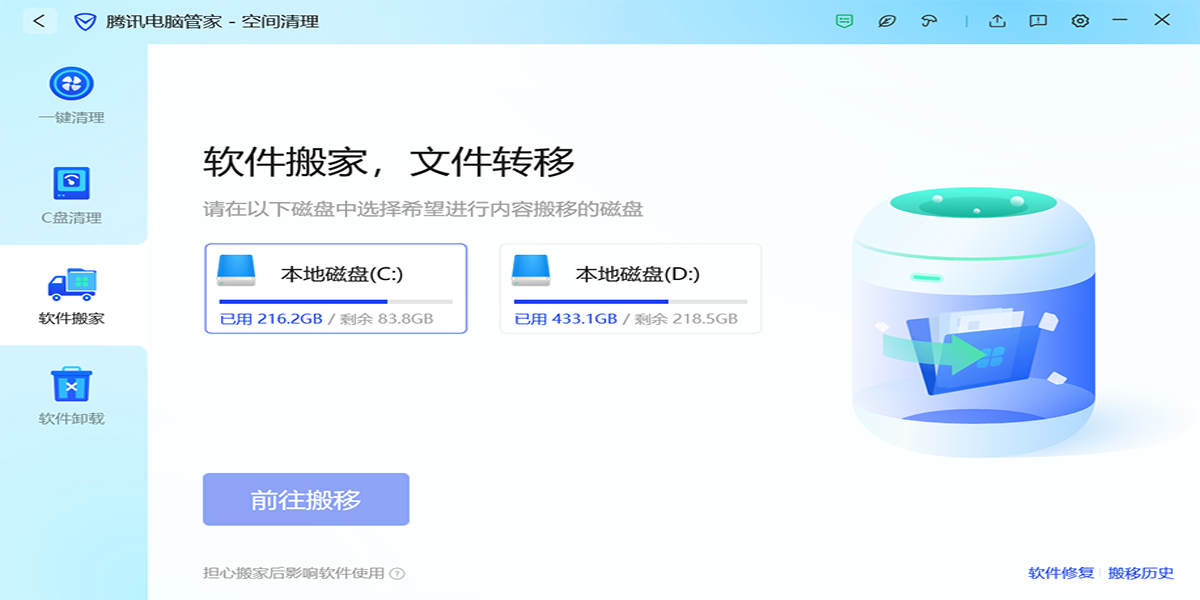Open the share/upload icon
Screen dimensions: 1200x600
(996, 20)
